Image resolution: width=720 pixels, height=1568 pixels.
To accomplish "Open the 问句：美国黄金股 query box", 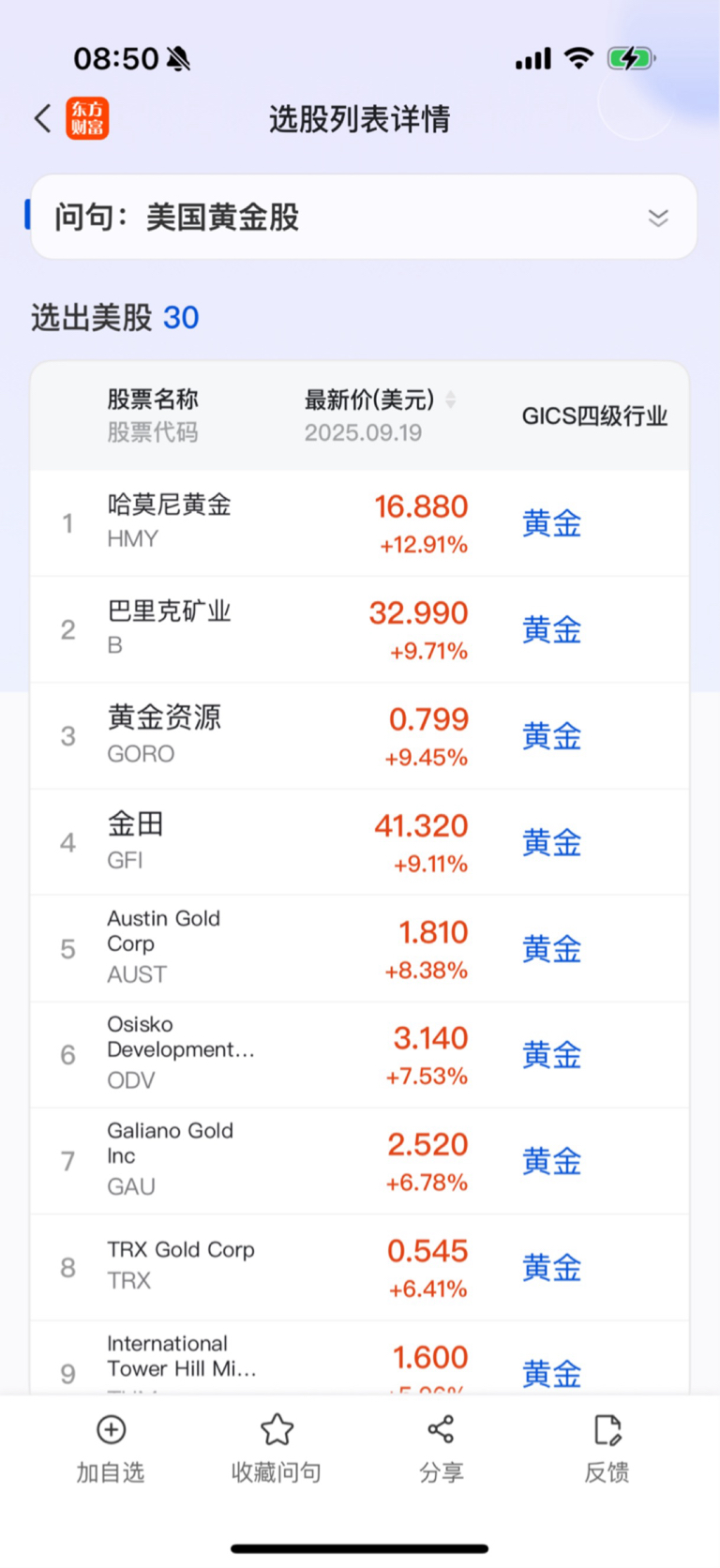I will tap(364, 217).
